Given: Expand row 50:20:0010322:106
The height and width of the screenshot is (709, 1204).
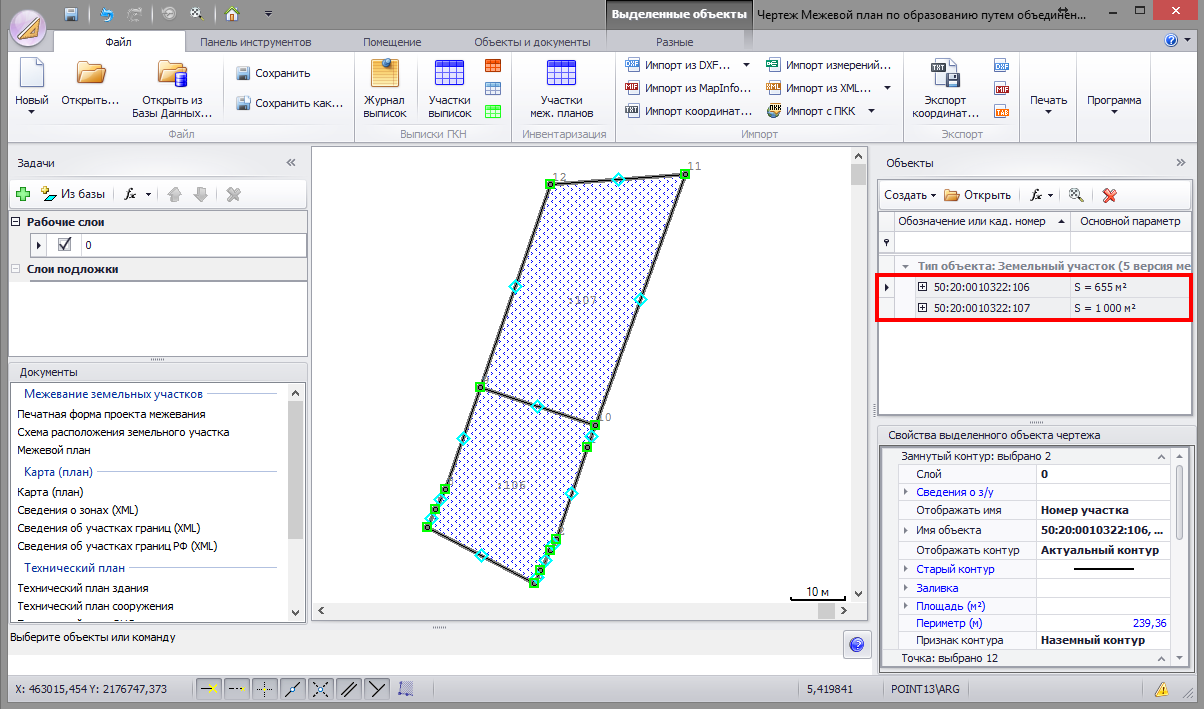Looking at the screenshot, I should pos(922,287).
